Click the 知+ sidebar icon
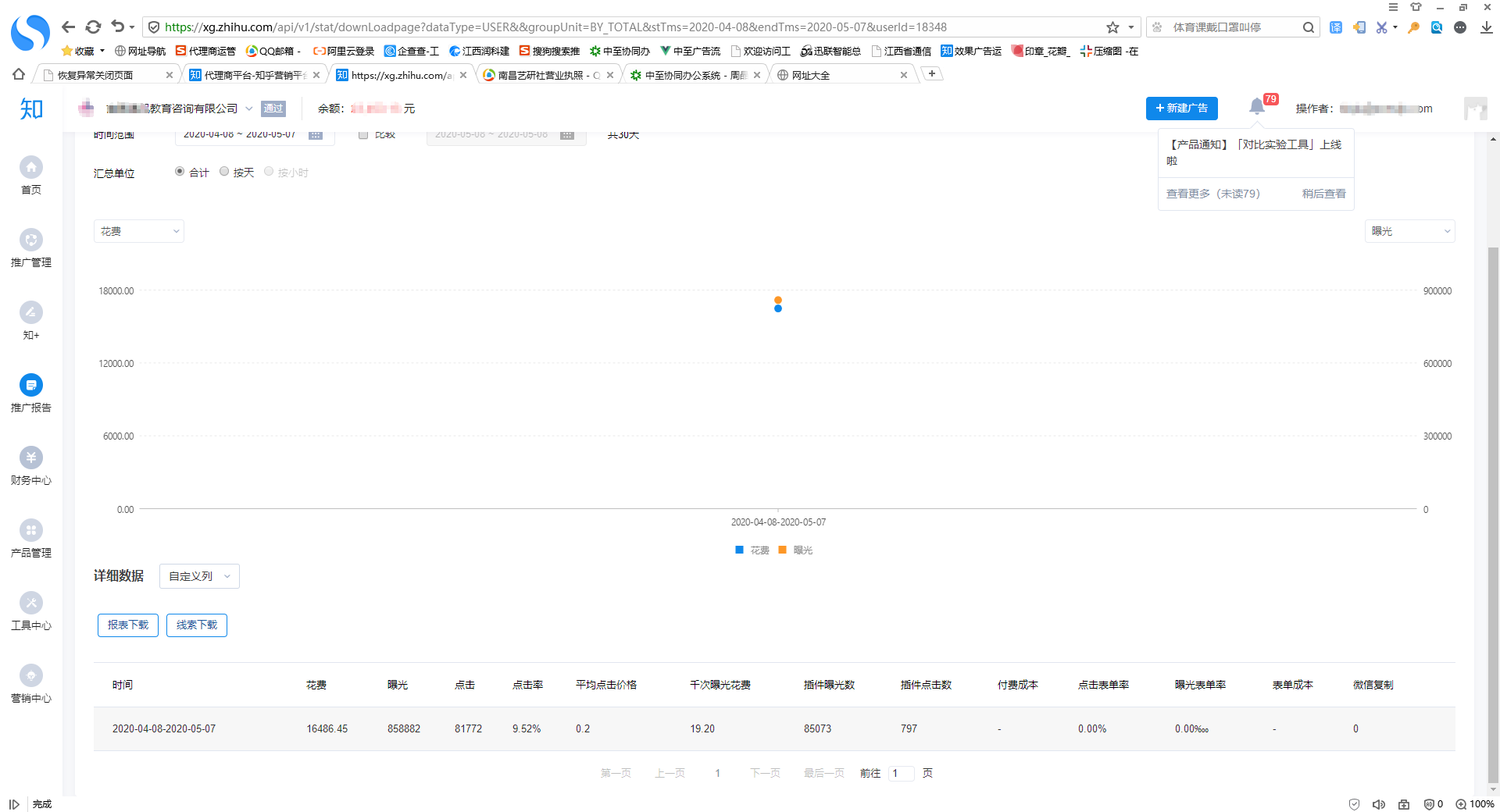The image size is (1500, 812). point(31,312)
